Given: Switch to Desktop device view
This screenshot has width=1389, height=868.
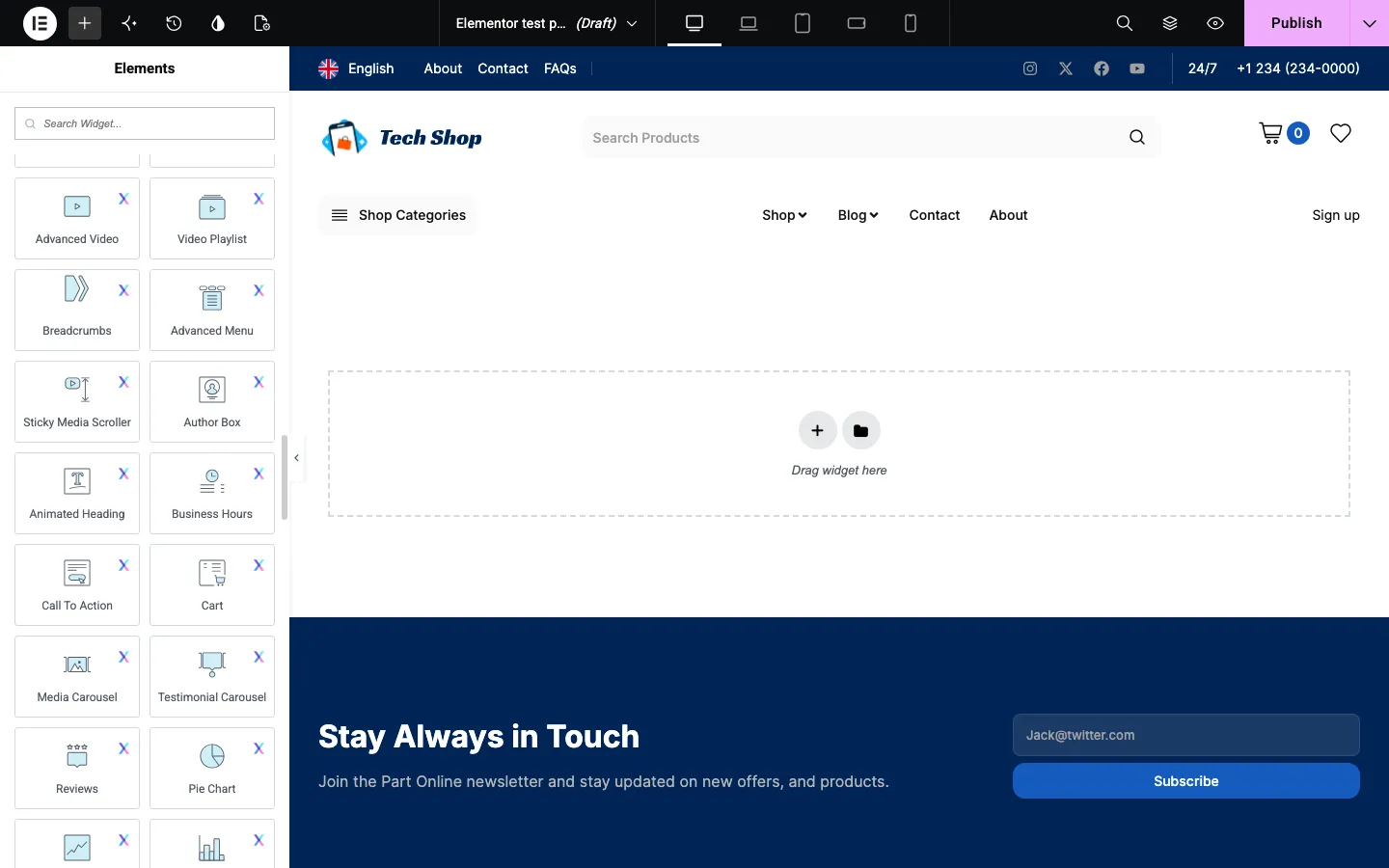Looking at the screenshot, I should [x=694, y=23].
